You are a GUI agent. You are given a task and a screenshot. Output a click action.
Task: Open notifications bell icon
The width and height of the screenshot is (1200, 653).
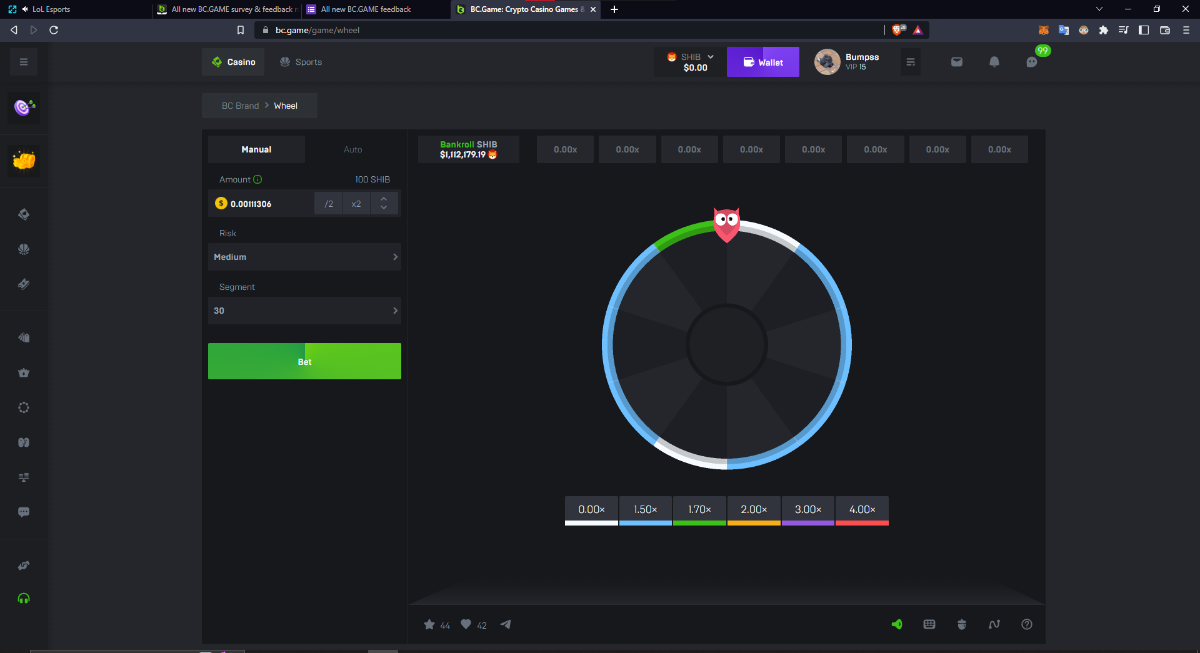click(x=994, y=62)
